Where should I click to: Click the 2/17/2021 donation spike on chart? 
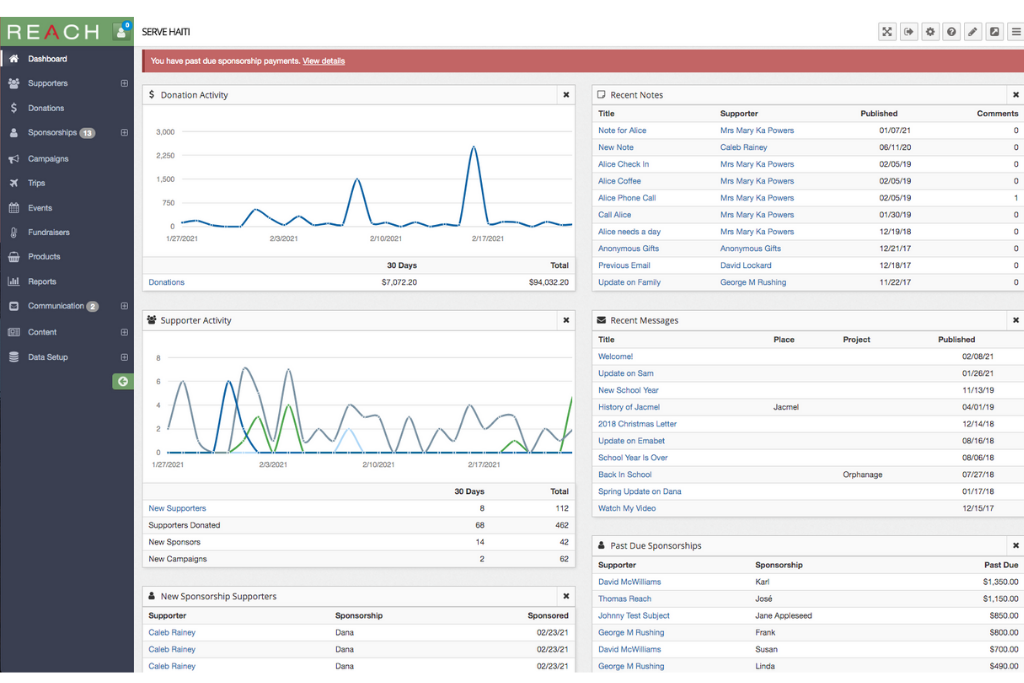[x=473, y=148]
